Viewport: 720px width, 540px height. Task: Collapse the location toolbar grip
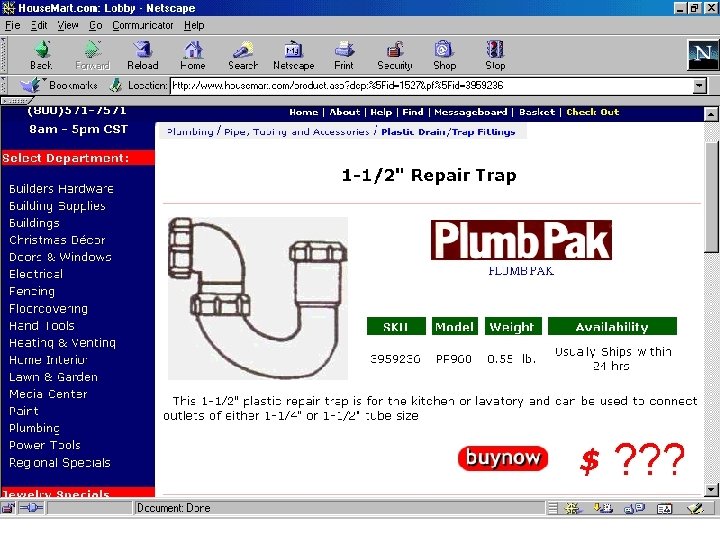4,85
